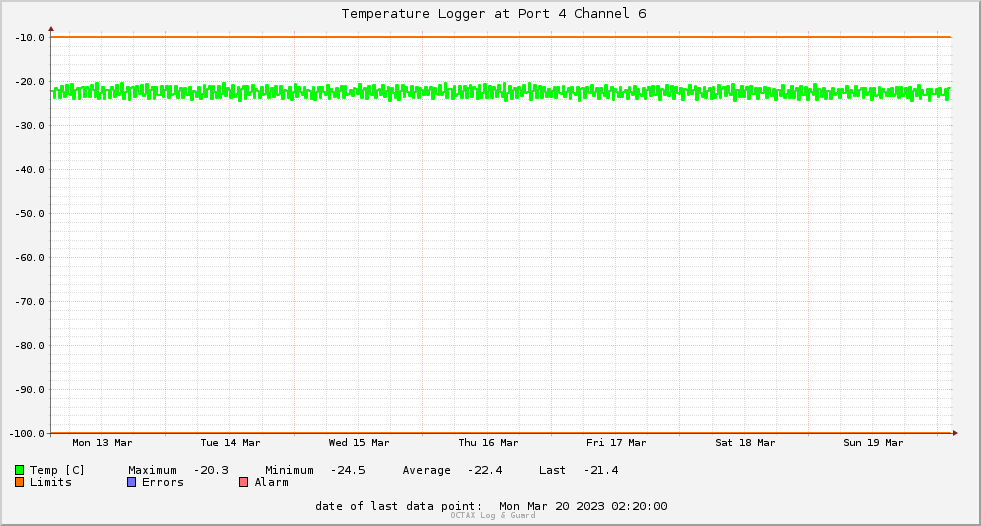Click the Maximum label in the statistics row
Image resolution: width=981 pixels, height=526 pixels.
[153, 470]
